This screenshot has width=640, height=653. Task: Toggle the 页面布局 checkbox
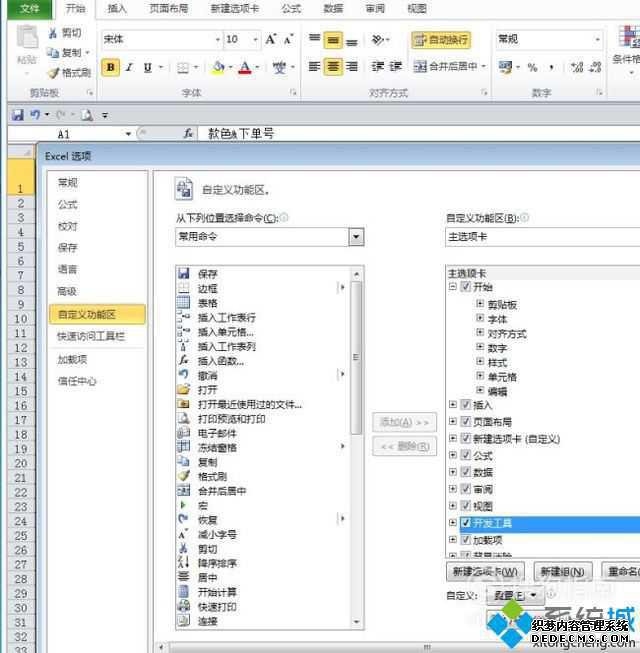(x=466, y=421)
